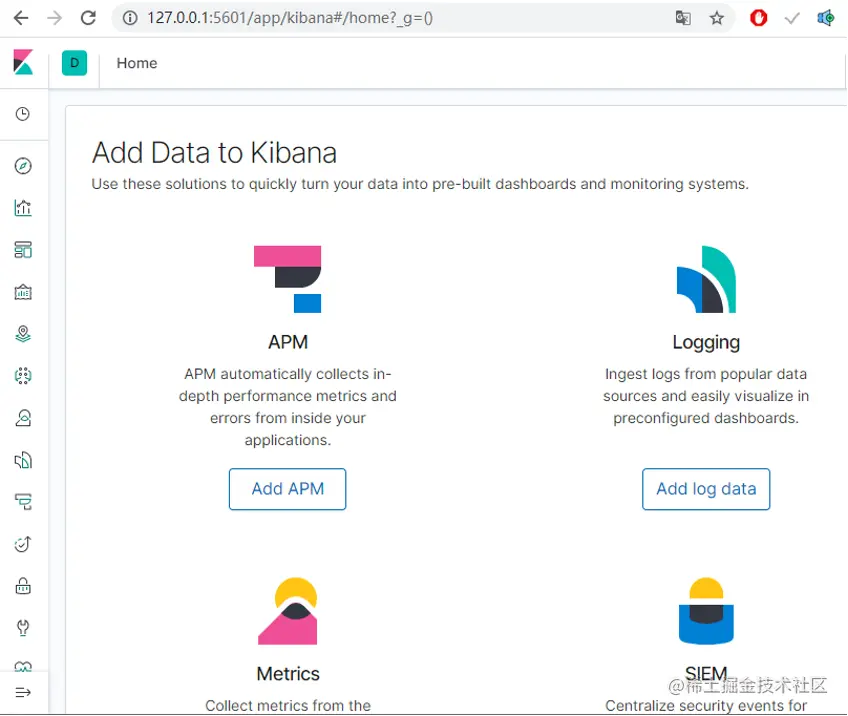Click the Kibana logo

point(23,63)
